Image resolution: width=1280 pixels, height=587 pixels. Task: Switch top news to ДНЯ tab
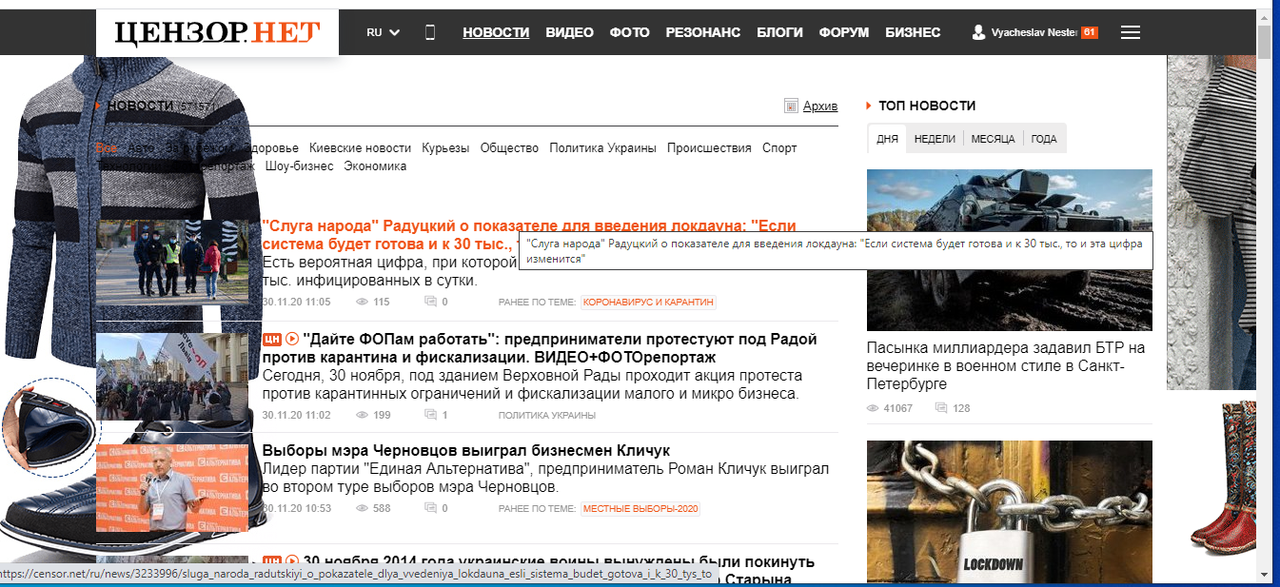[887, 139]
